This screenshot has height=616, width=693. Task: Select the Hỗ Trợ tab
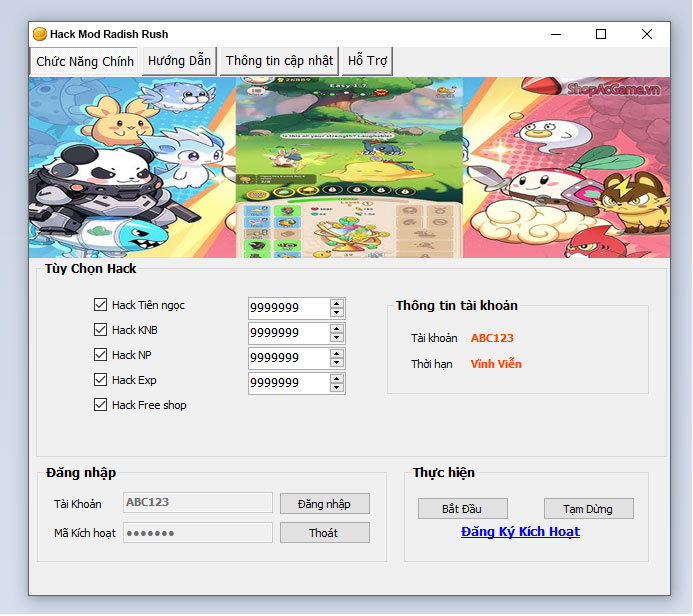(367, 61)
